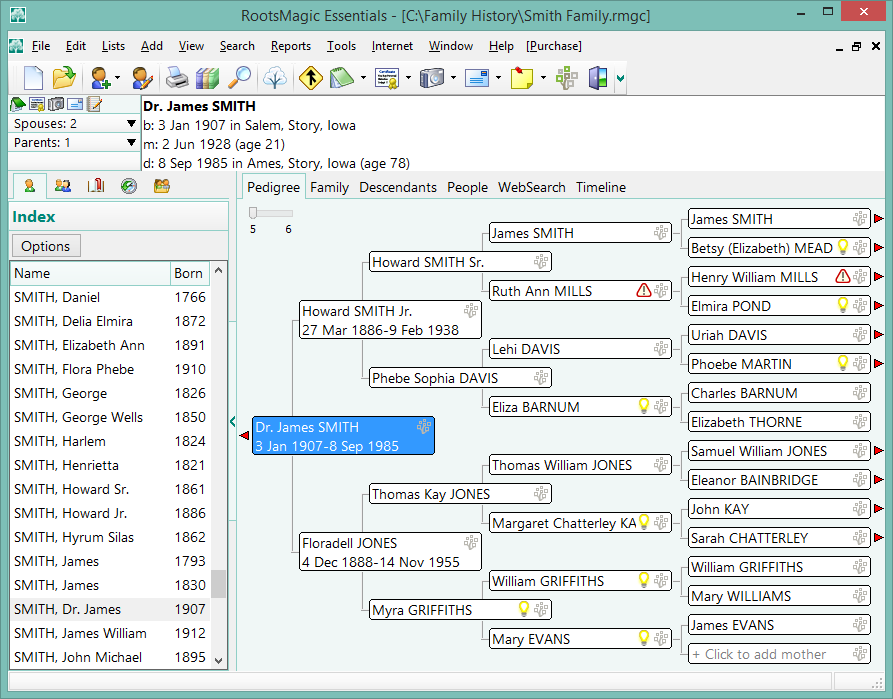
Task: Expand ancestors with red arrow beside John KAY
Action: [x=879, y=510]
